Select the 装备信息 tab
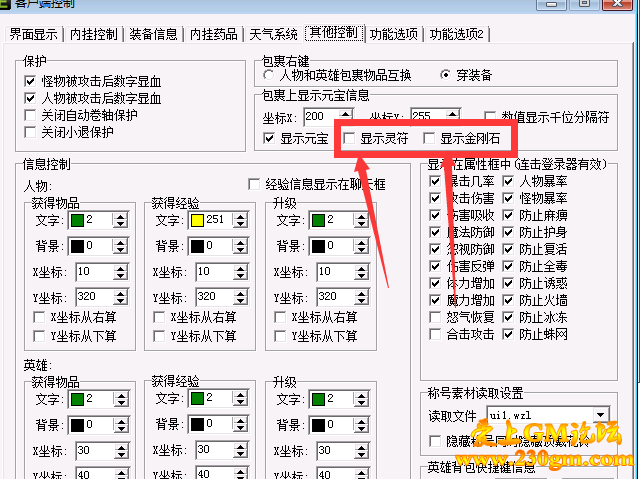 click(153, 34)
